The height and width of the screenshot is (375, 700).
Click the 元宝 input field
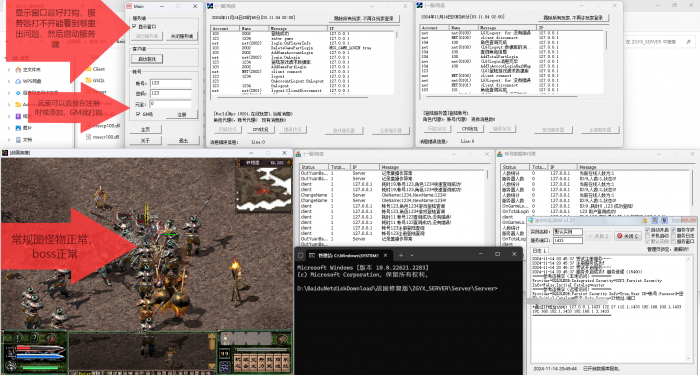pos(170,104)
